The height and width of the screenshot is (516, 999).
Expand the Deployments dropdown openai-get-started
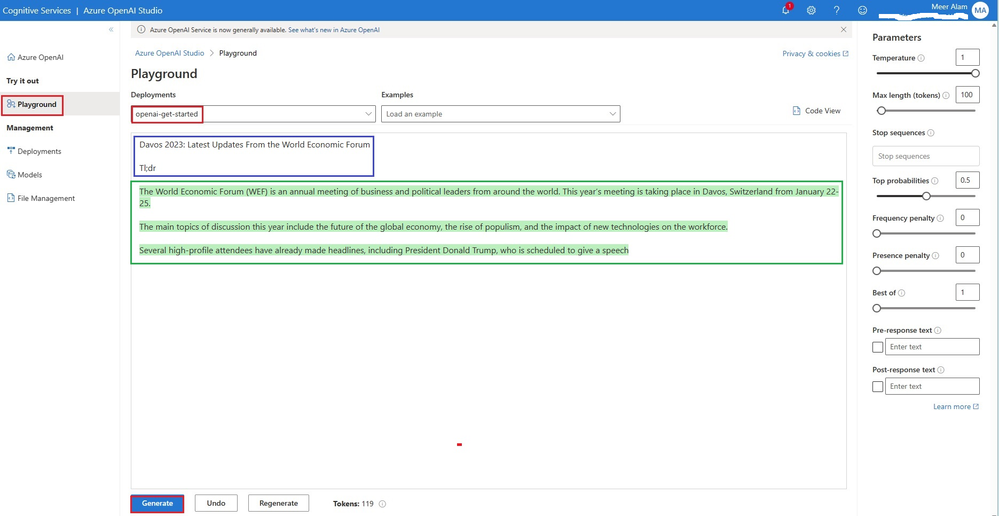click(253, 114)
